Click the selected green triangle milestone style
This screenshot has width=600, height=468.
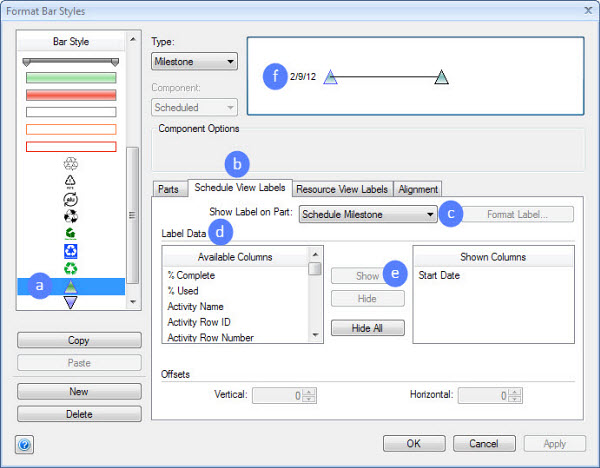(x=70, y=286)
